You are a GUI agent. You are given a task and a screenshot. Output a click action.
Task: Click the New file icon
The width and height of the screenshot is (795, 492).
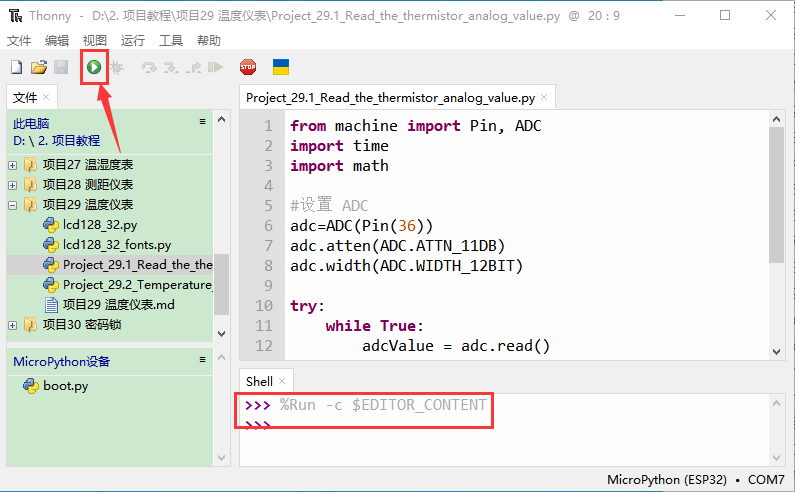[x=16, y=67]
